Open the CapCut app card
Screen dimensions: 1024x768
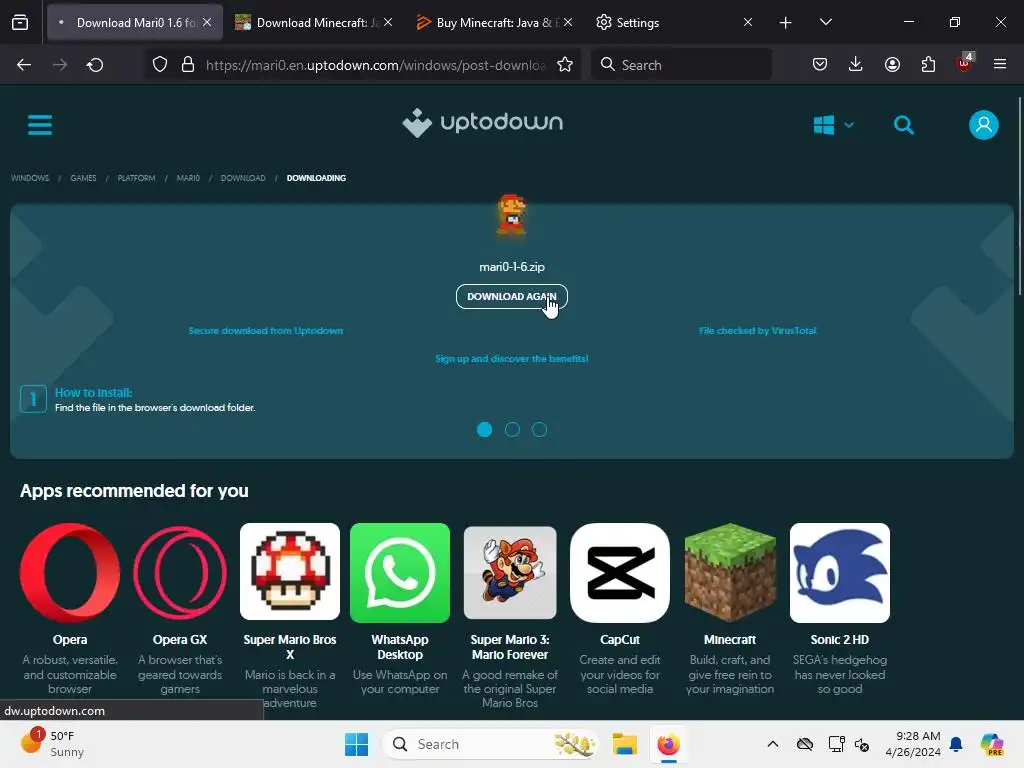point(620,609)
